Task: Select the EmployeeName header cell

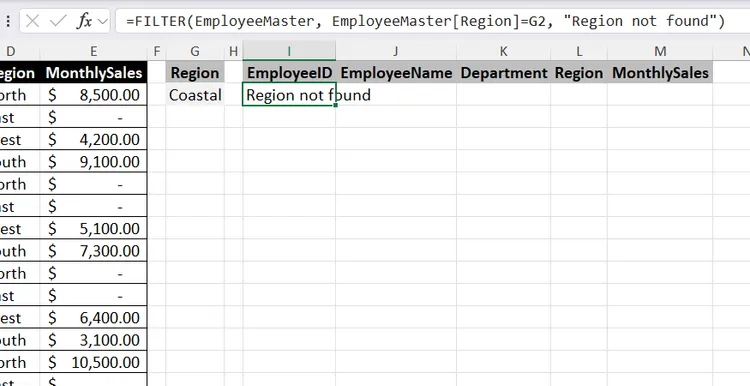Action: click(x=396, y=73)
